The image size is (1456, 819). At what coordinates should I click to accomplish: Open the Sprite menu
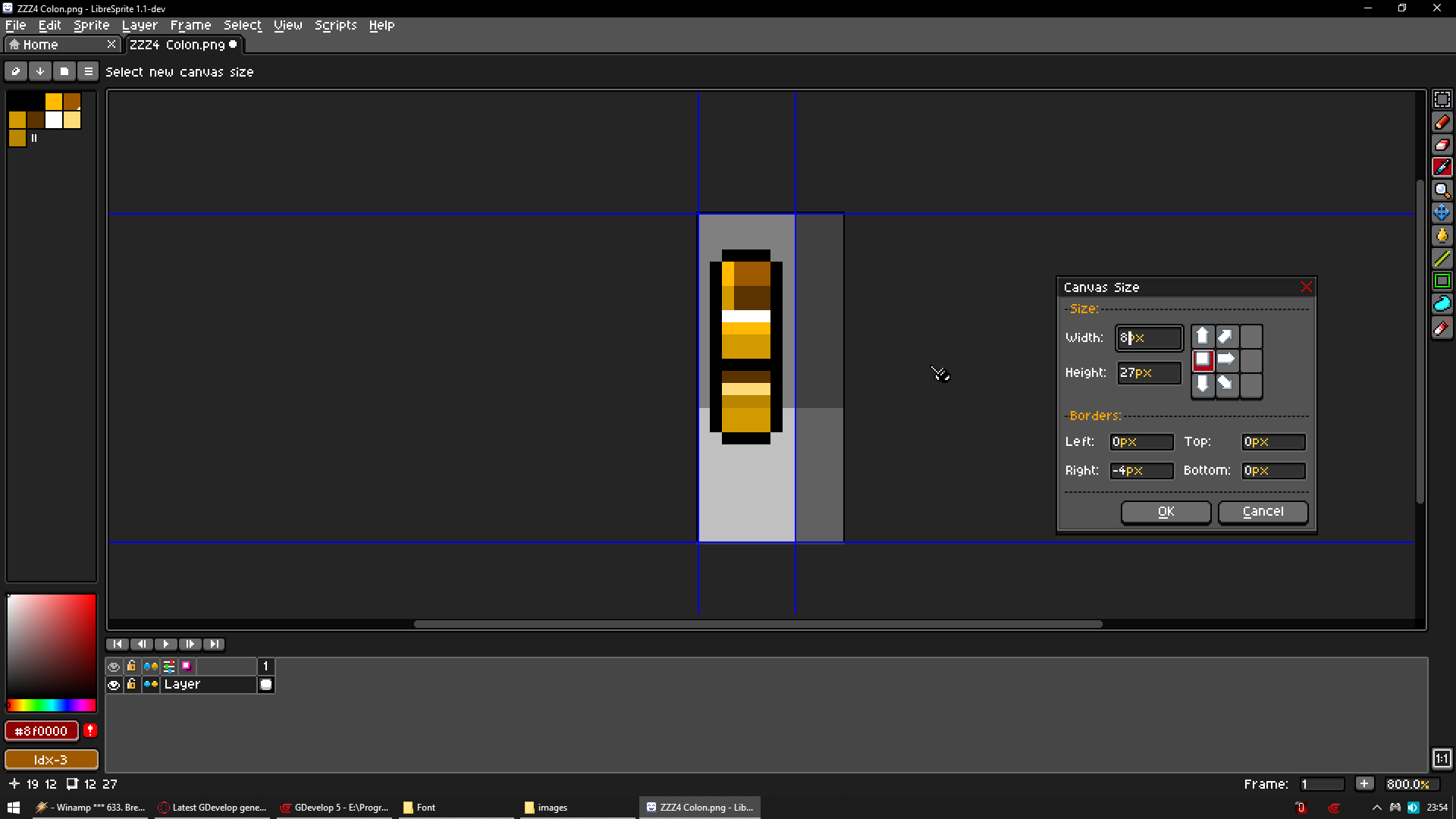click(x=91, y=25)
